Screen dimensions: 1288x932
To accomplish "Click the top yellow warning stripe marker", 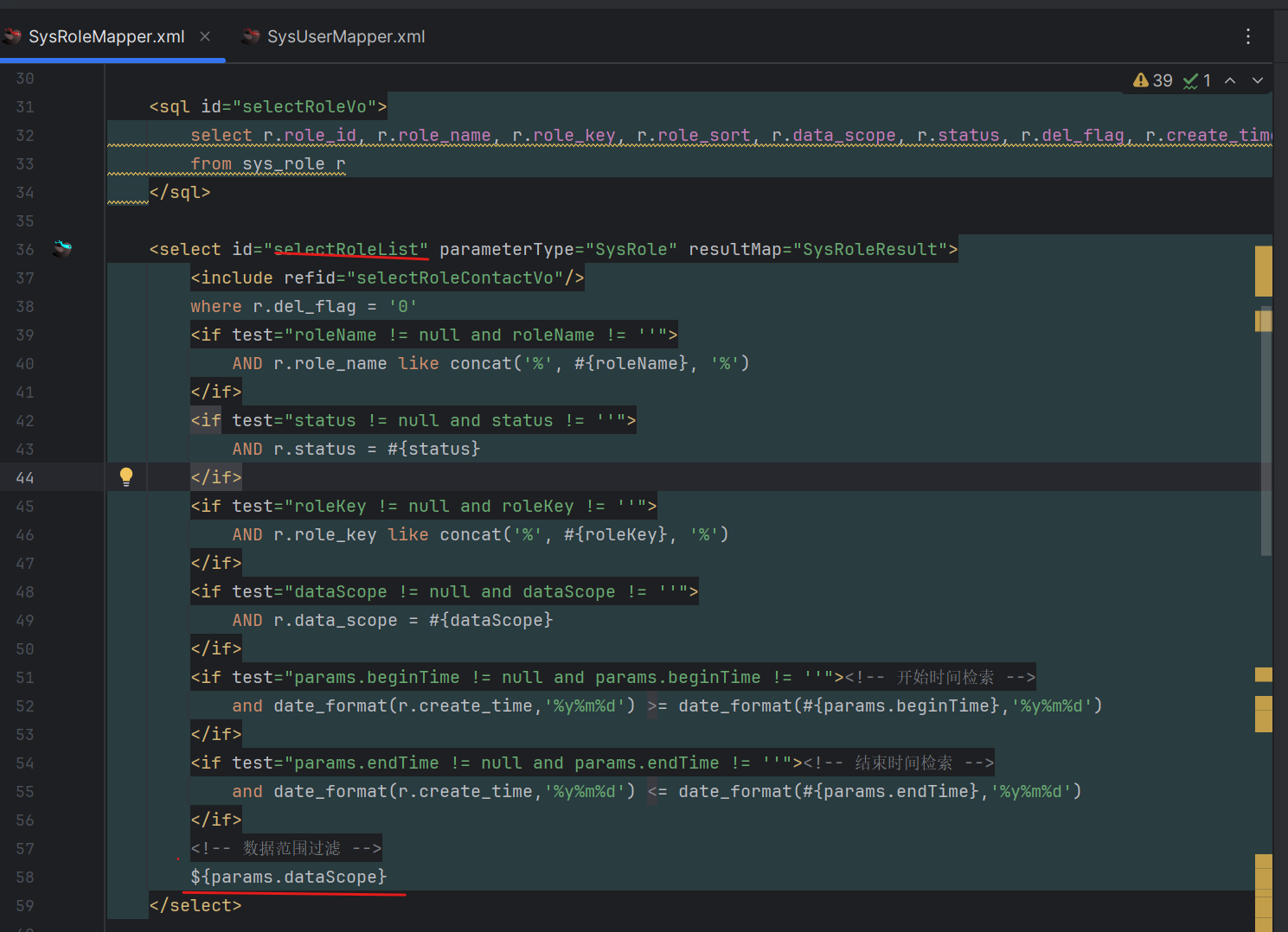I will point(1263,271).
